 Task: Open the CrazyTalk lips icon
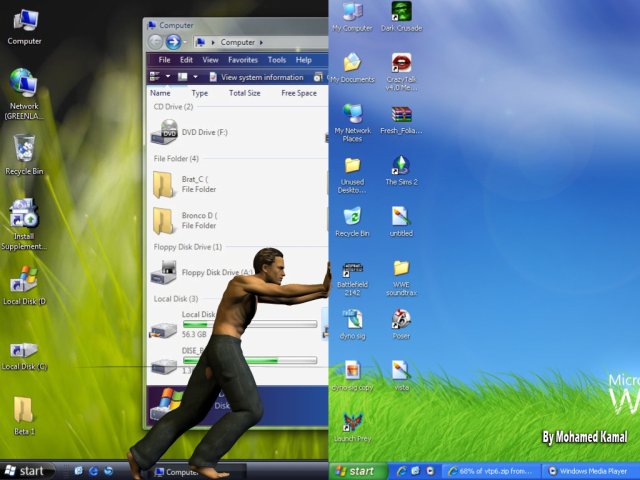tap(401, 72)
